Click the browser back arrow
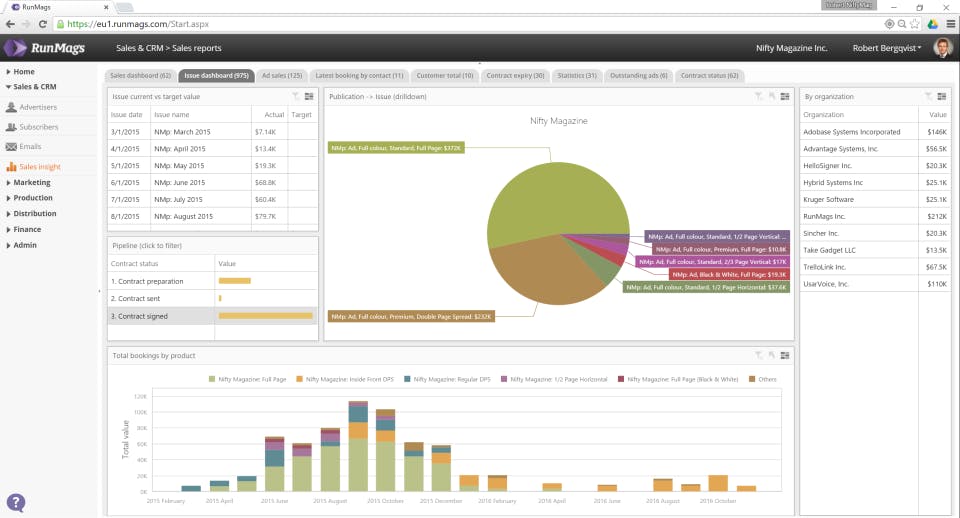This screenshot has width=960, height=518. (x=10, y=24)
